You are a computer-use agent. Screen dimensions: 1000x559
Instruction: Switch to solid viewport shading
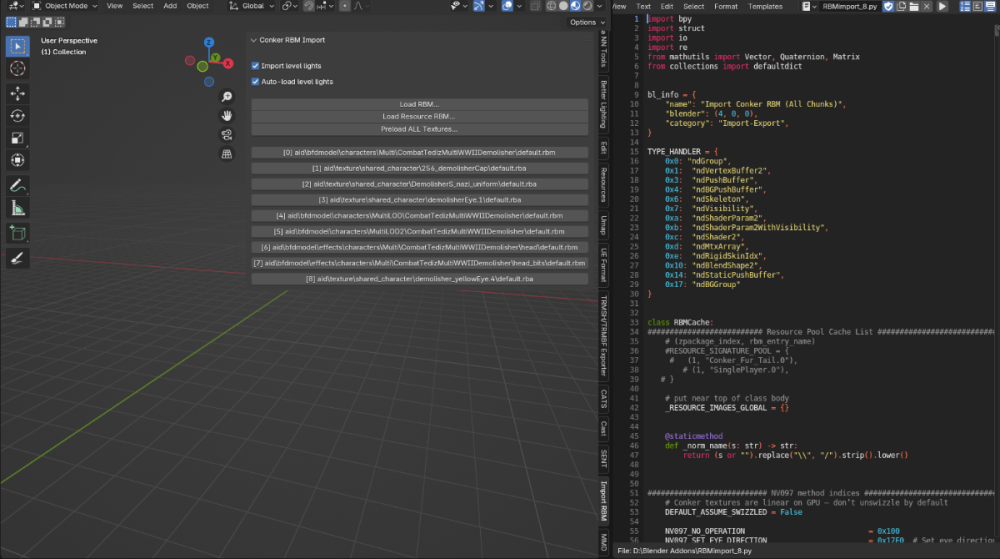pos(563,6)
